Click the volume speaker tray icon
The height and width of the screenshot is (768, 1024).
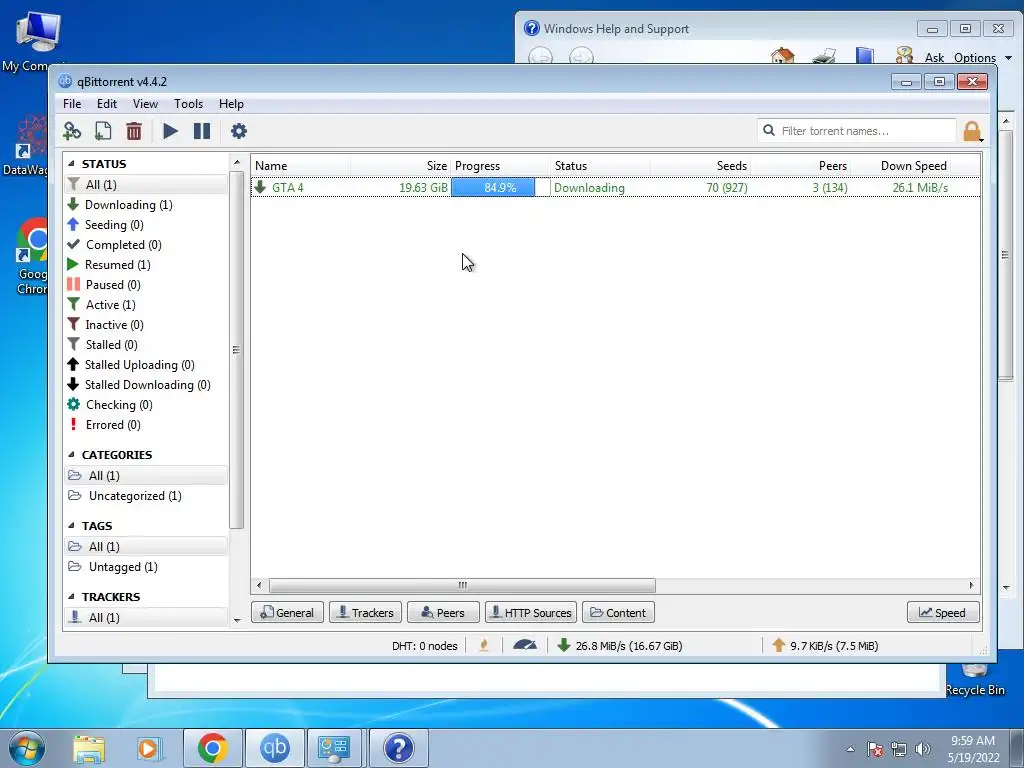click(922, 749)
